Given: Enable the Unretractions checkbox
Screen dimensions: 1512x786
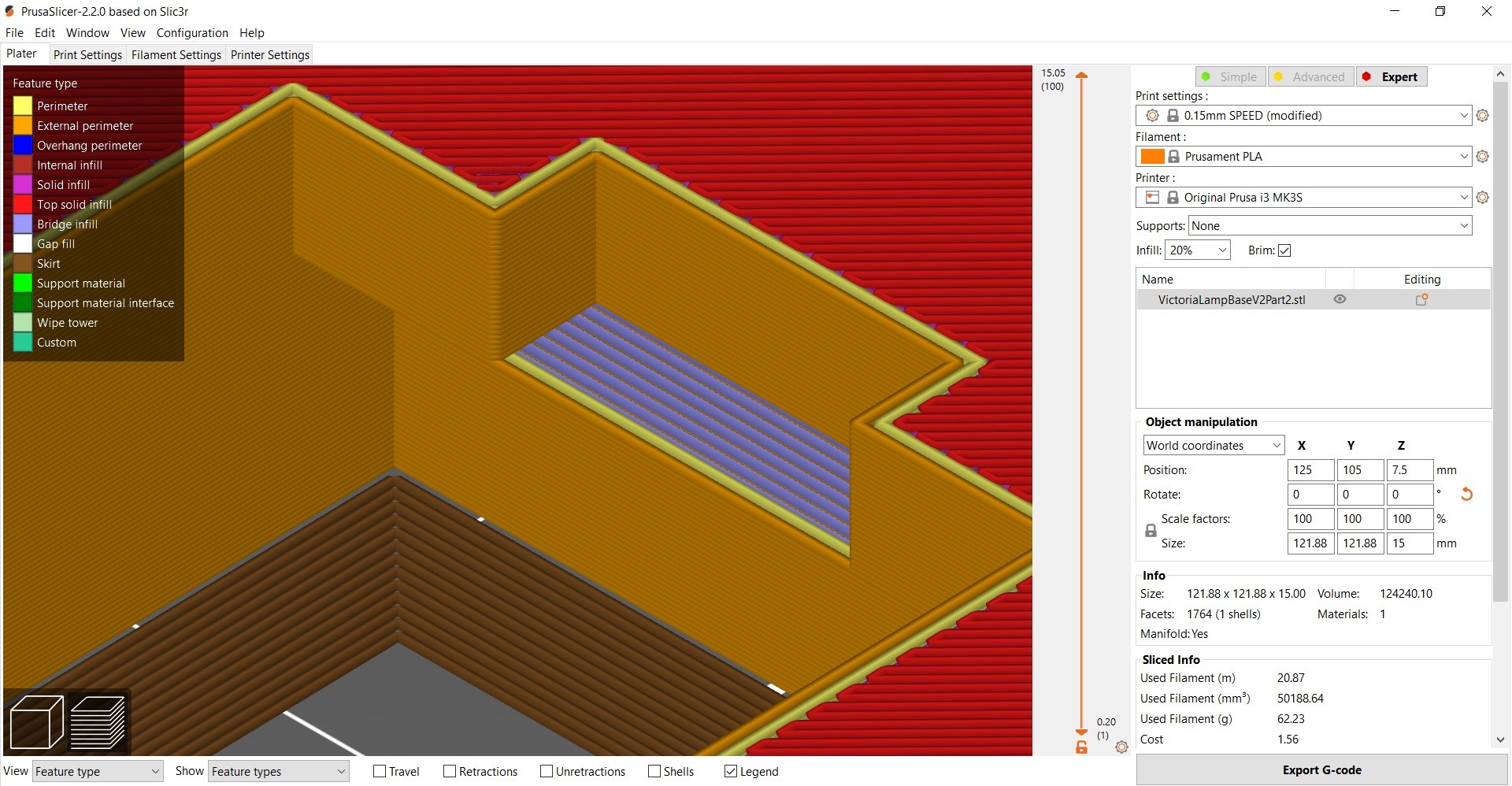Looking at the screenshot, I should pyautogui.click(x=547, y=771).
